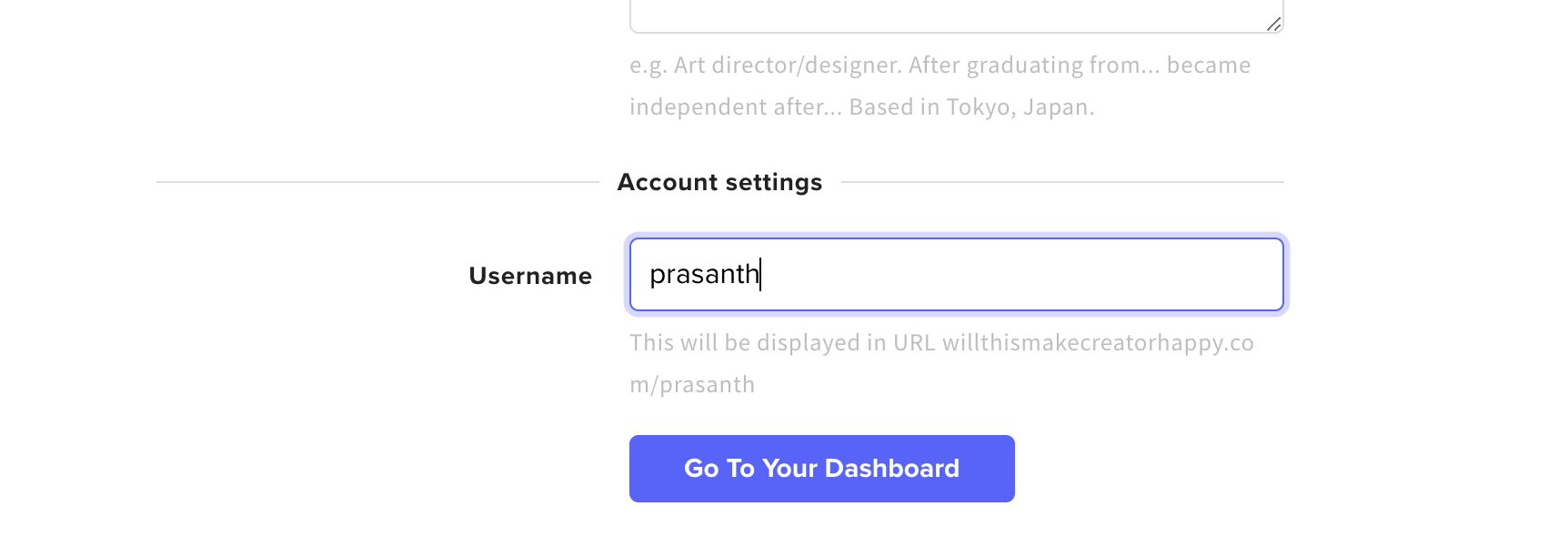Screen dimensions: 1568x557
Task: Click the Account settings heading
Action: coord(719,181)
